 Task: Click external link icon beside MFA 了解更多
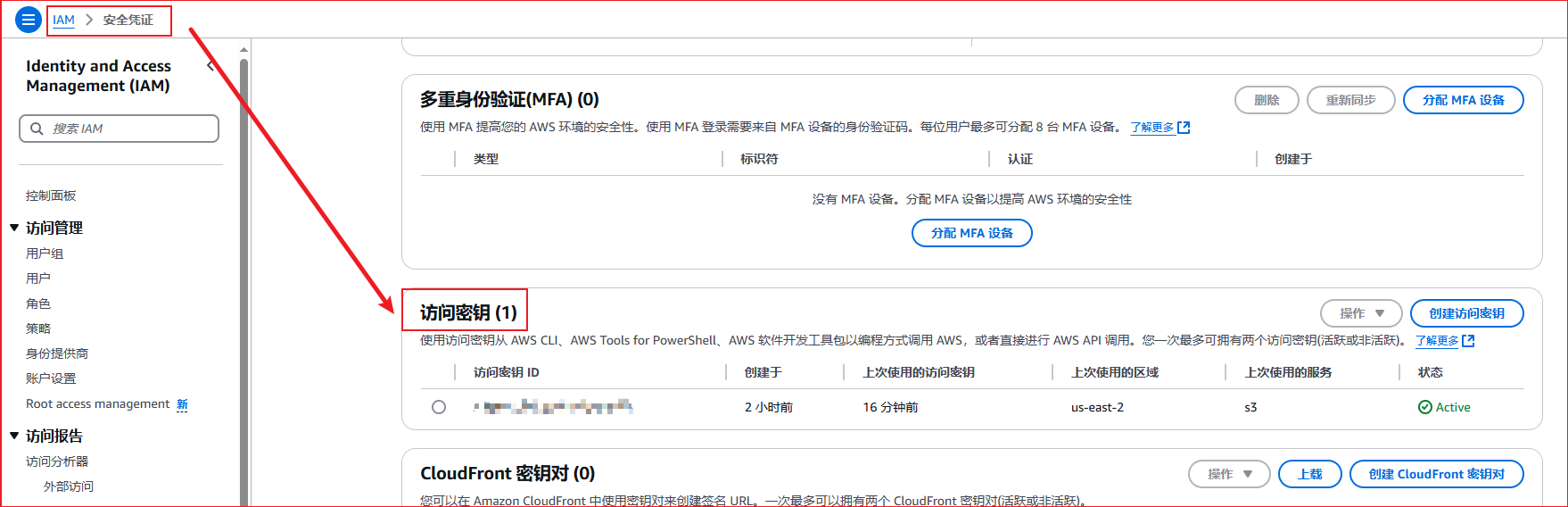[1184, 128]
